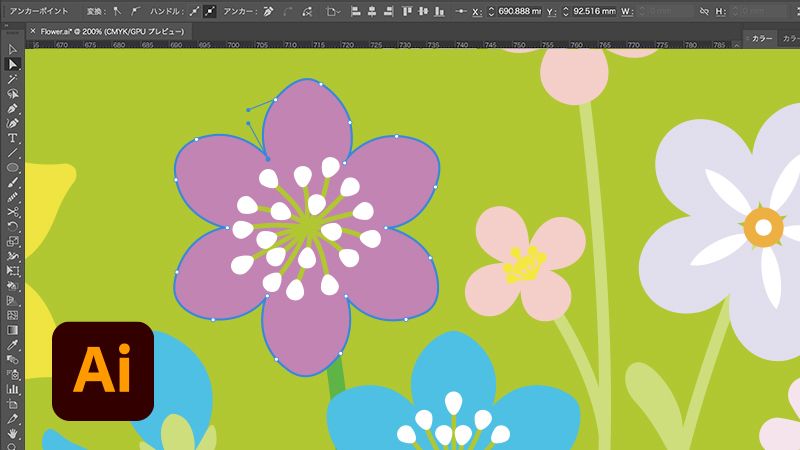Select the Ellipse tool
Screen dimensions: 800x450
[13, 167]
